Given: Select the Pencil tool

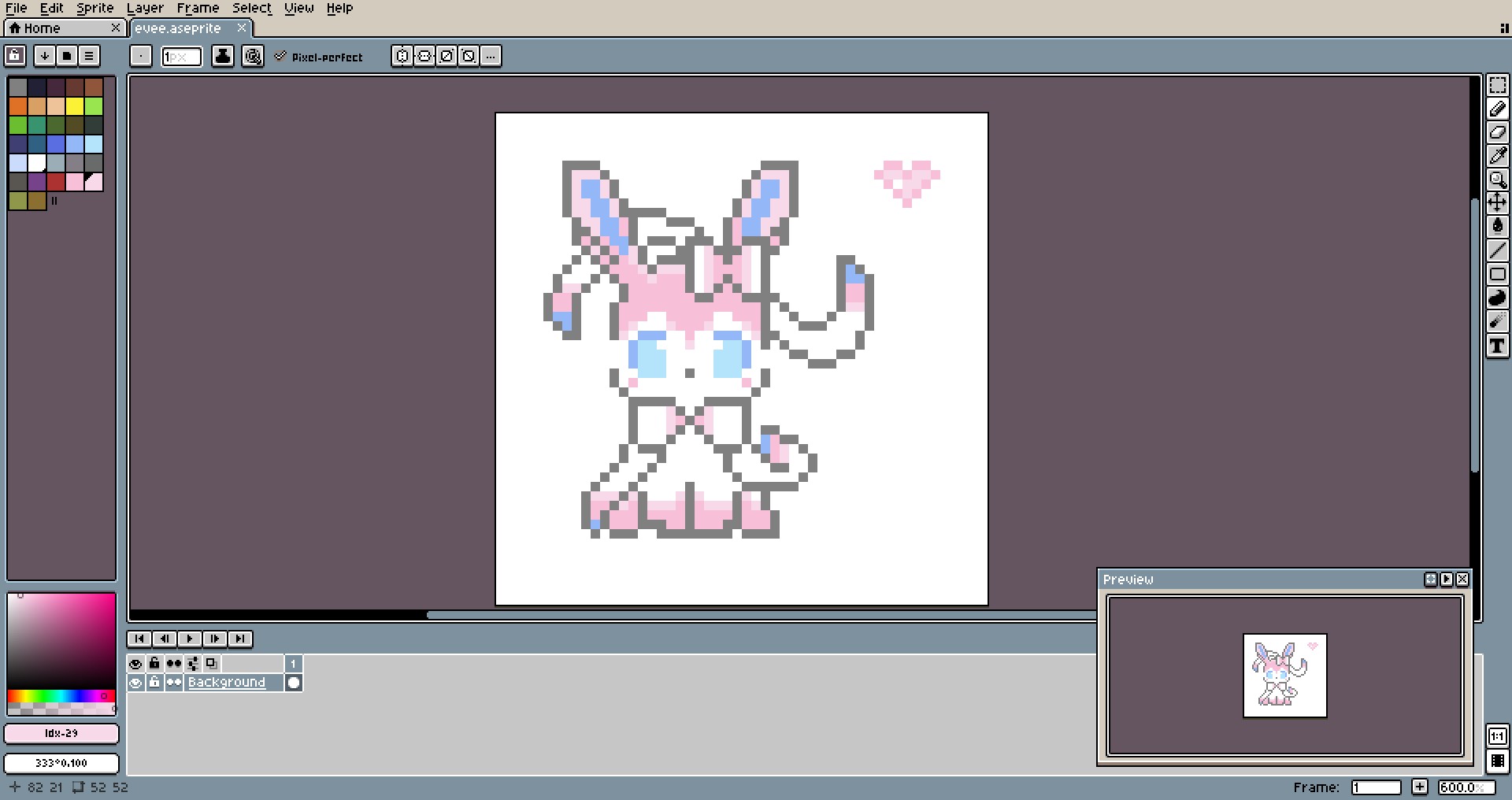Looking at the screenshot, I should (x=1497, y=109).
